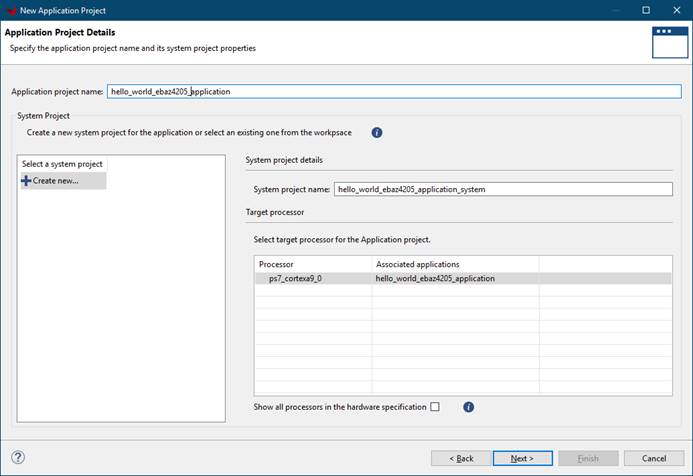693x476 pixels.
Task: Enable Show all processors in hardware specification
Action: 435,407
